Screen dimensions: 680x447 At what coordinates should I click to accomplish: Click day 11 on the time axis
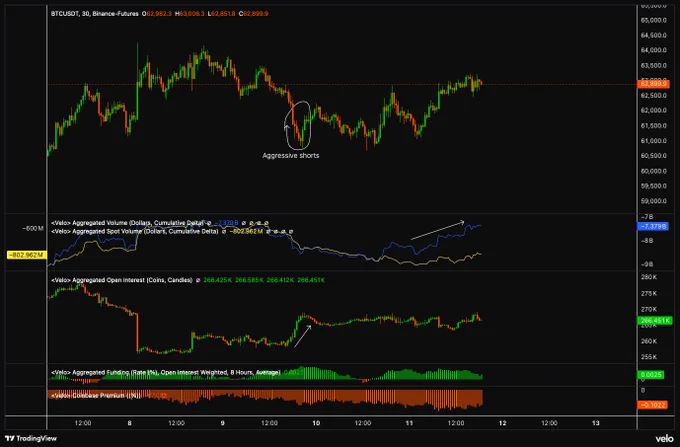point(409,423)
